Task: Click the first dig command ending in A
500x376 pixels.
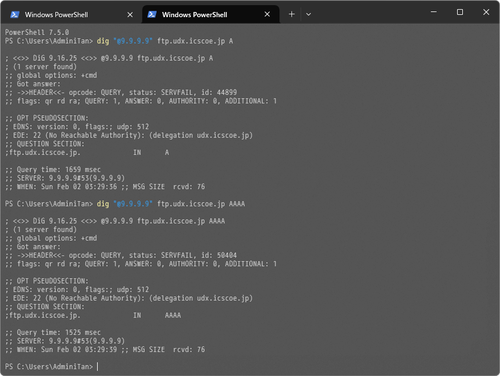Action: (119, 41)
